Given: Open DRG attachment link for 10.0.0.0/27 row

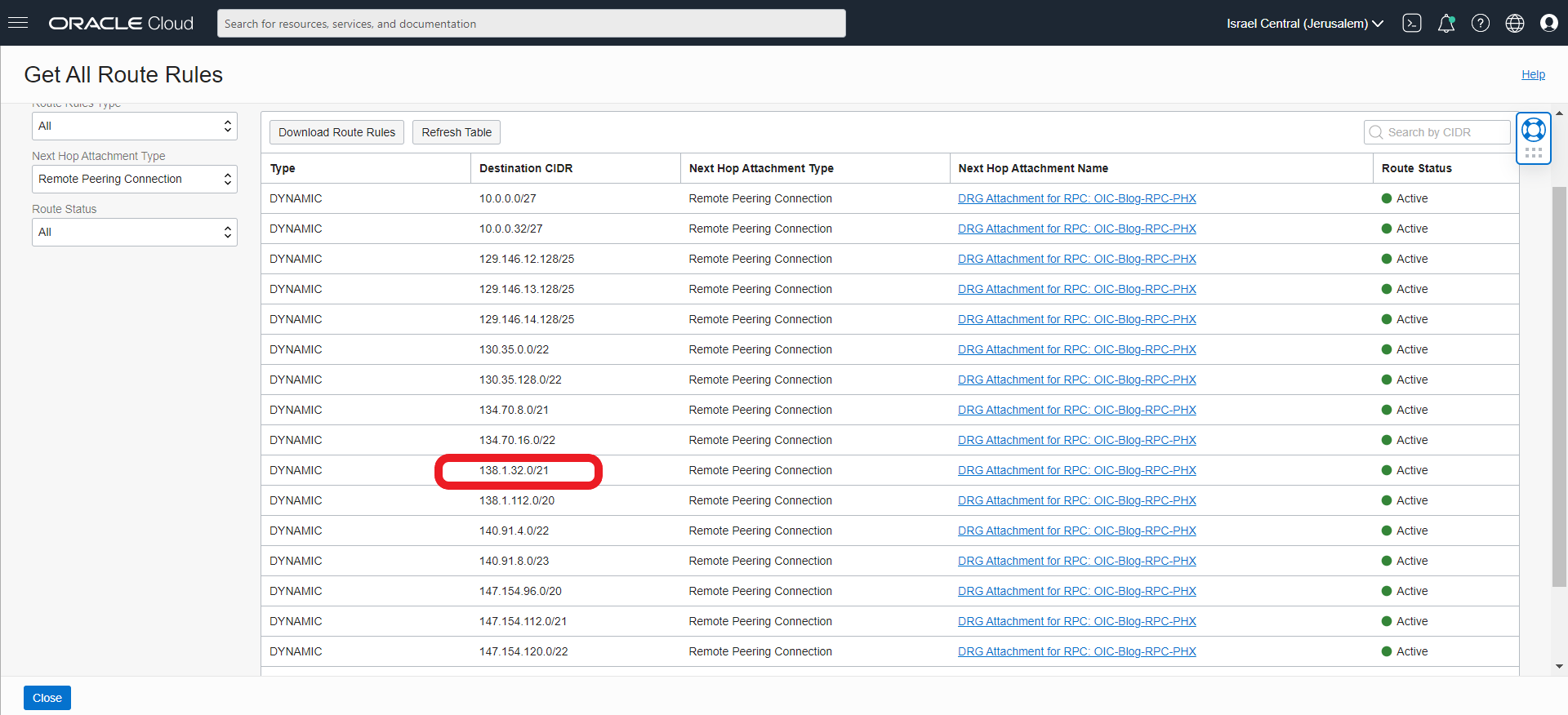Looking at the screenshot, I should click(1076, 198).
